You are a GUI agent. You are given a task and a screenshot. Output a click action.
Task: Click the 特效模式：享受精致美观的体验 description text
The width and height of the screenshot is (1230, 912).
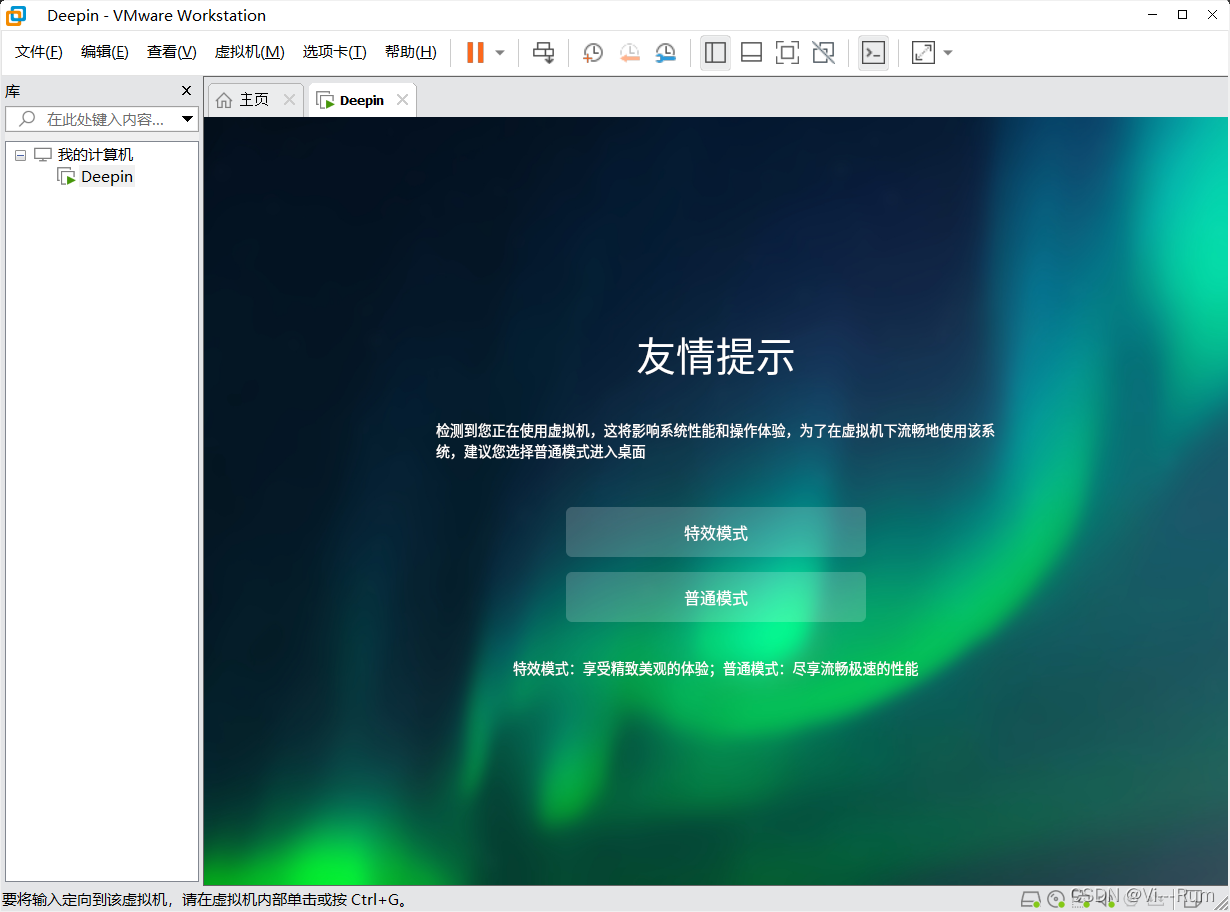pos(715,668)
